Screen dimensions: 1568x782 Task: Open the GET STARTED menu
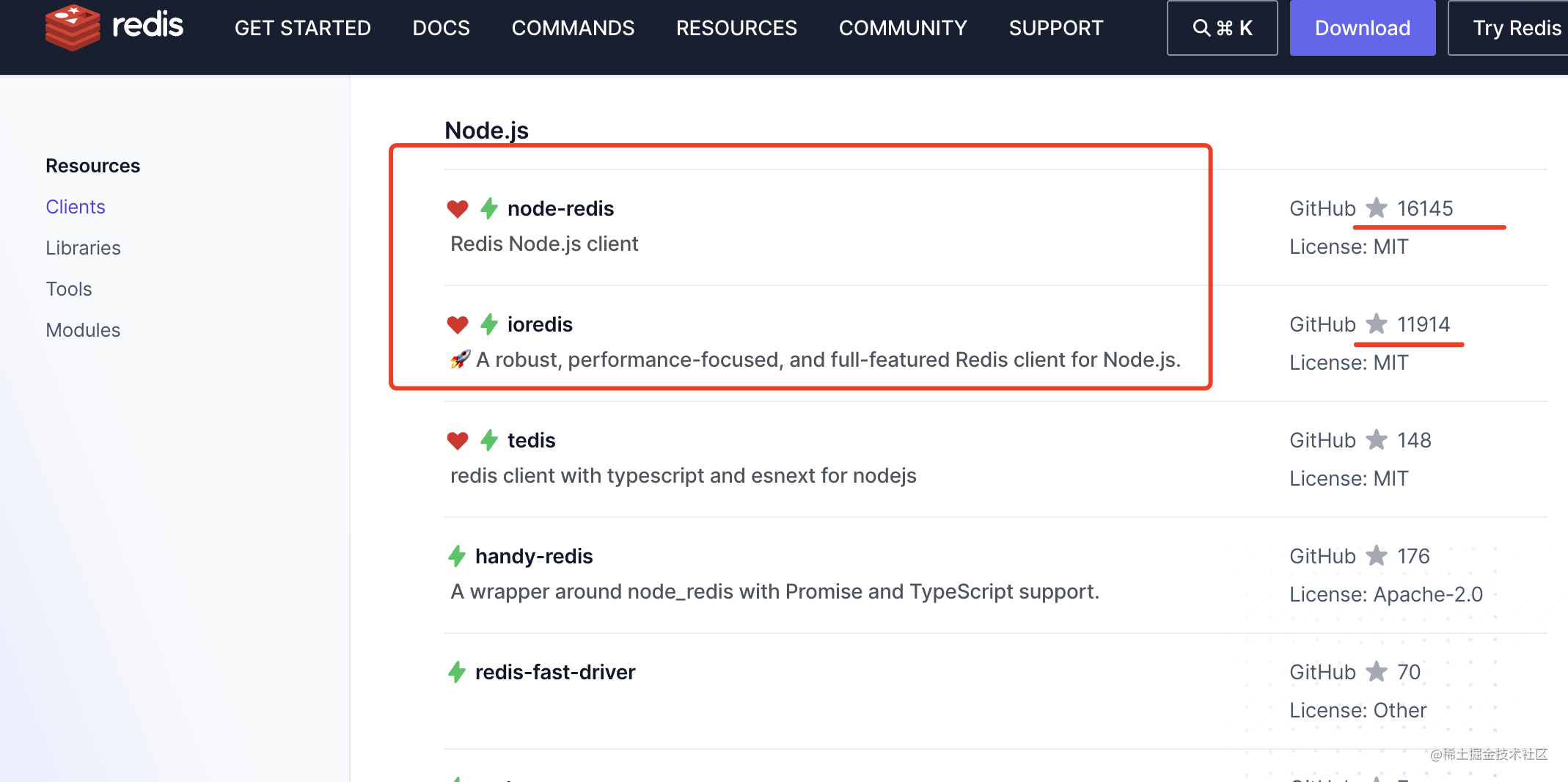point(303,28)
